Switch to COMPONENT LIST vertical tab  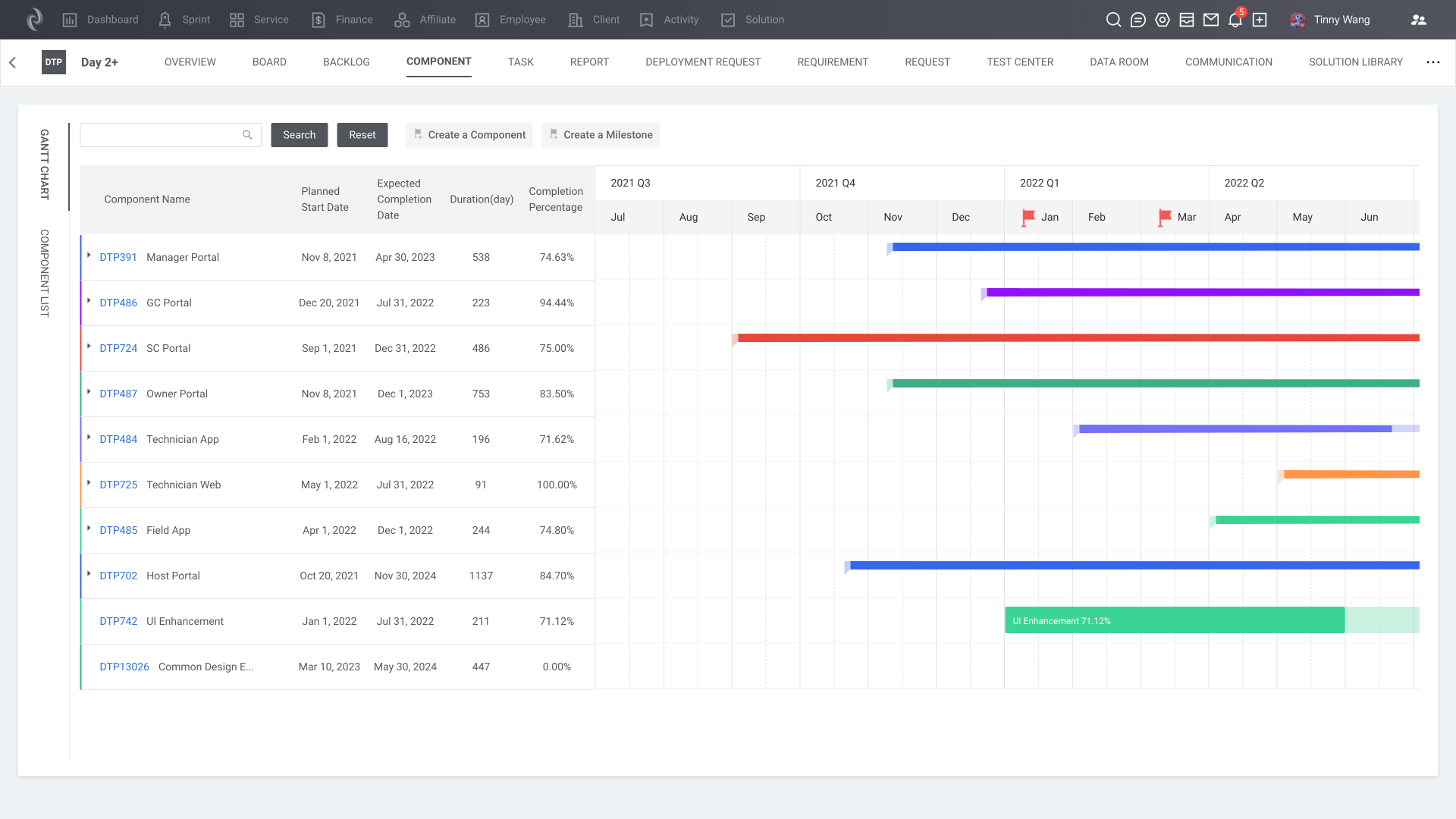[x=45, y=273]
